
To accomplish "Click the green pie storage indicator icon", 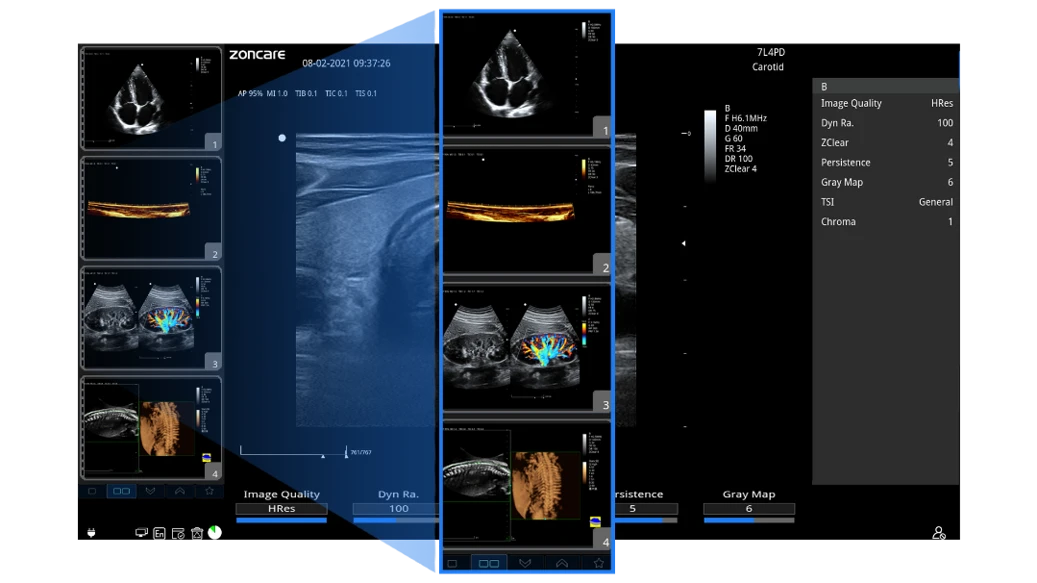I will 215,532.
